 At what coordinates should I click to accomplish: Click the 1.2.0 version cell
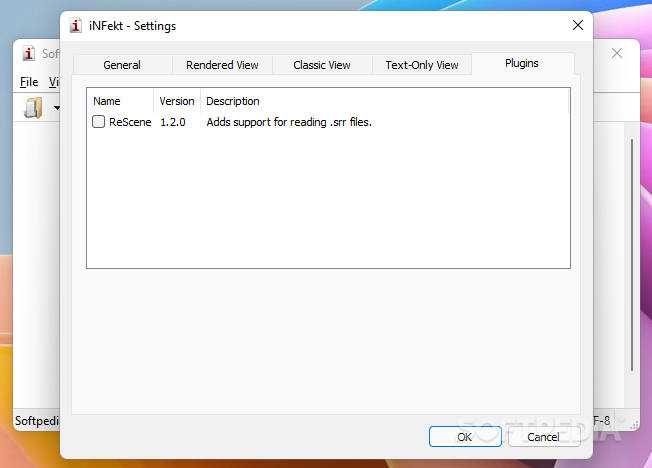(x=173, y=122)
